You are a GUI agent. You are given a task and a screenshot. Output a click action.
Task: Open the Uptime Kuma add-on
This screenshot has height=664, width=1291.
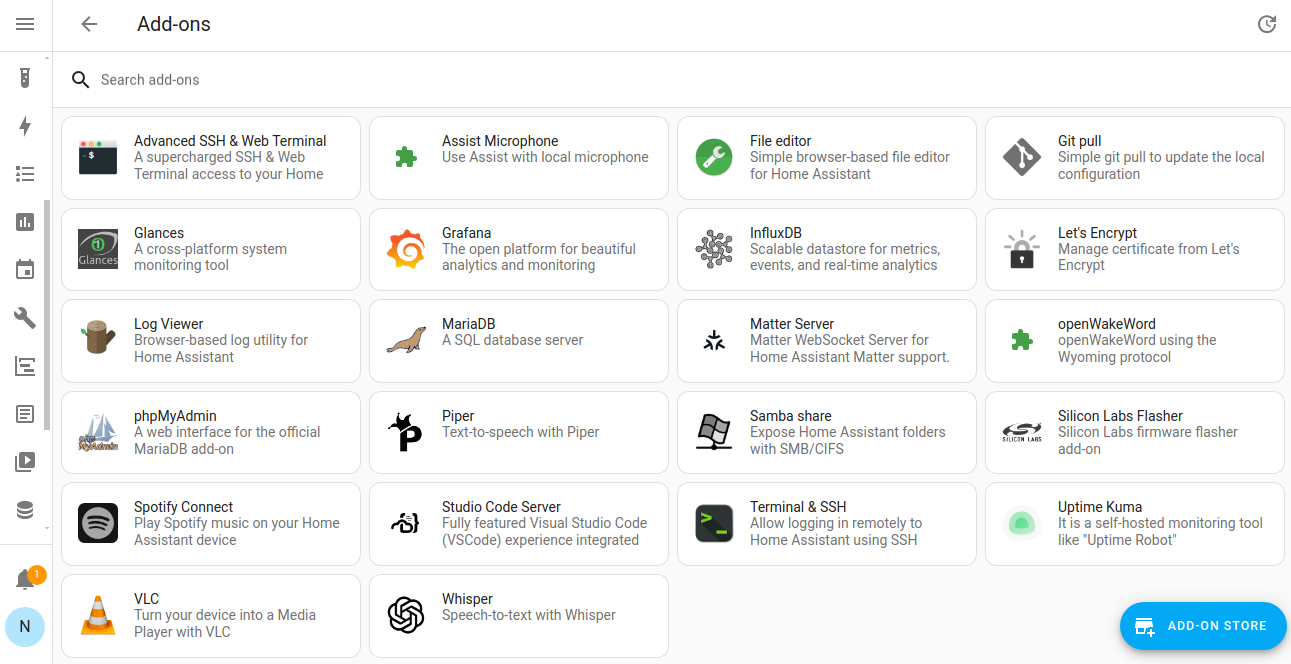pyautogui.click(x=1134, y=523)
